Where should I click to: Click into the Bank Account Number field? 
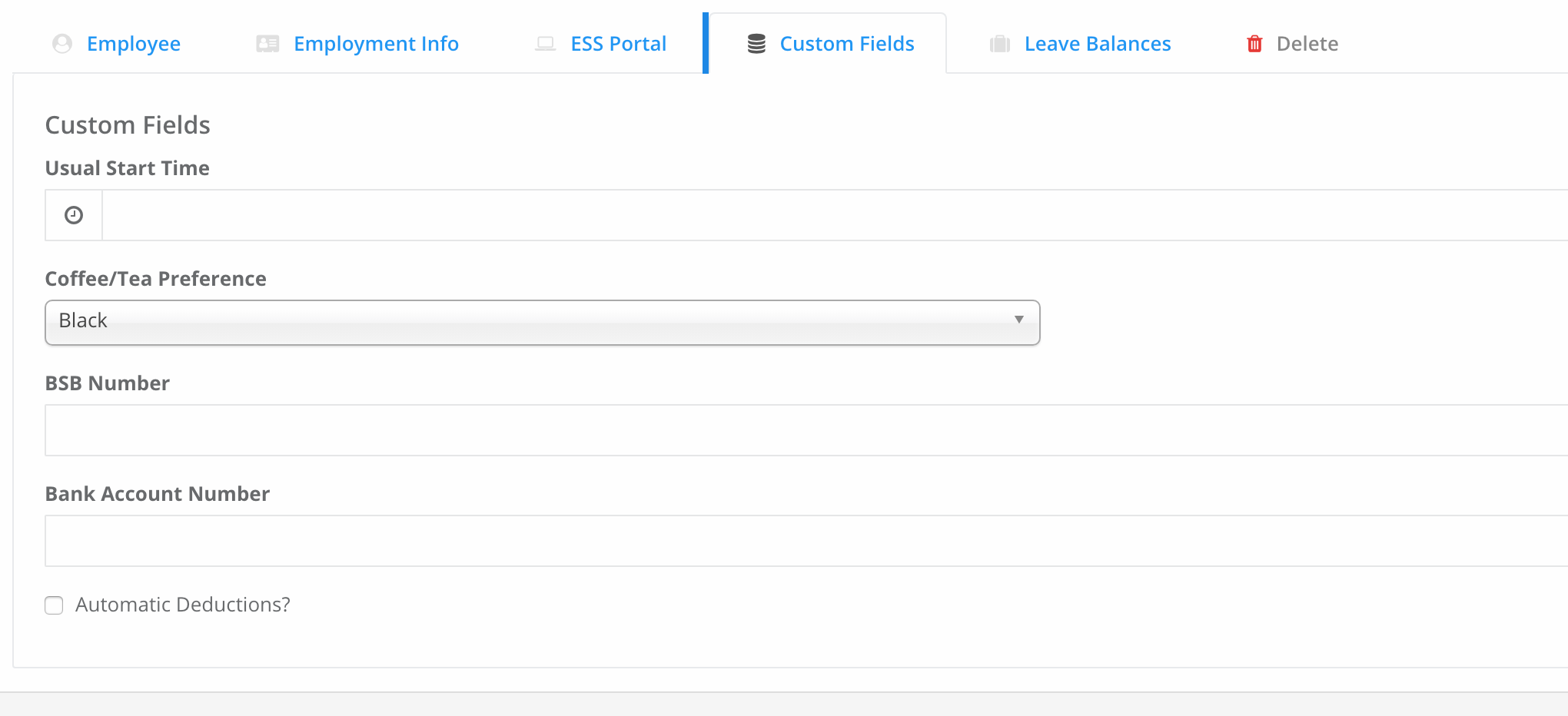tap(806, 541)
